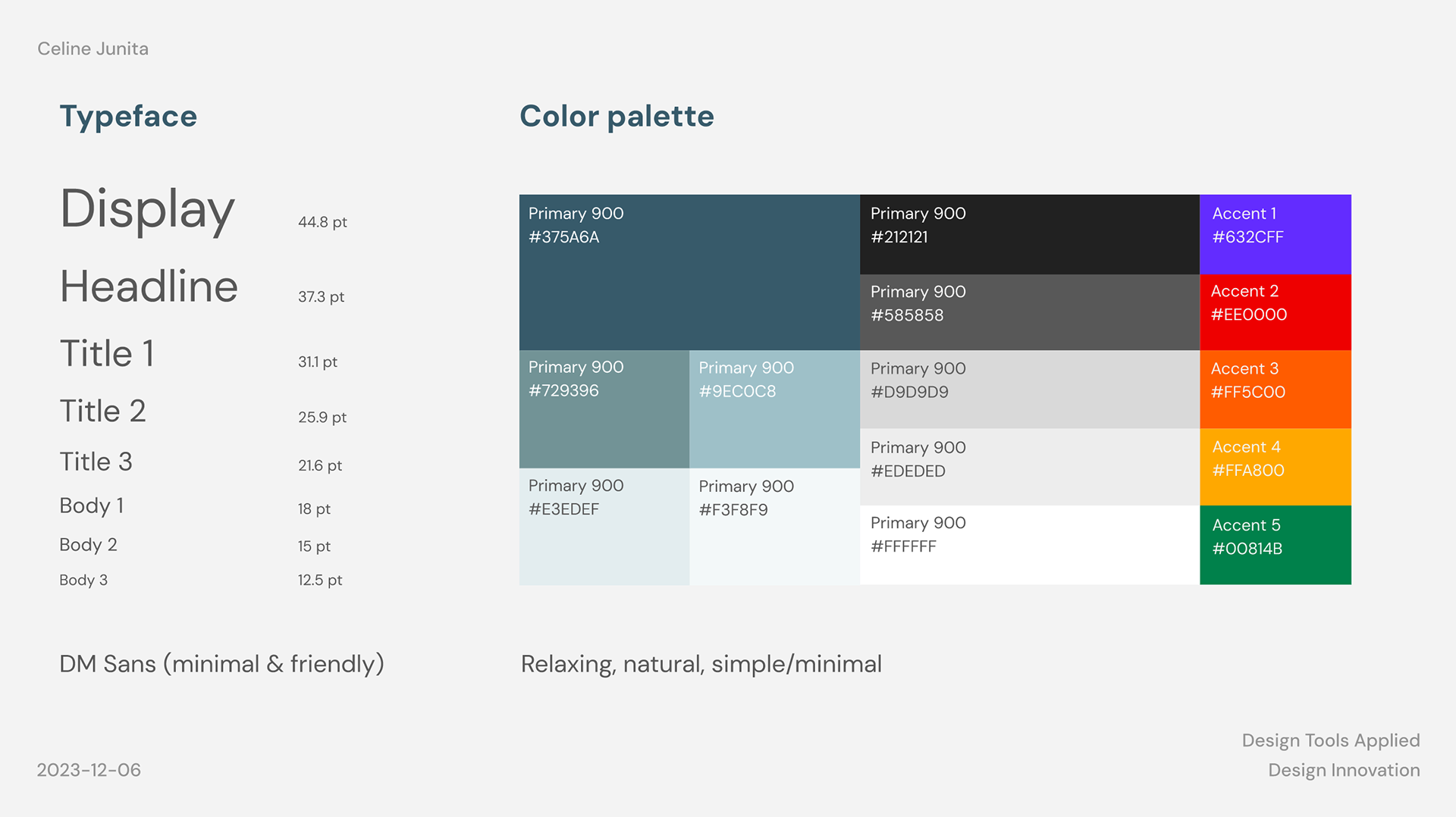Click the Celine Junita author name
This screenshot has width=1456, height=817.
93,49
